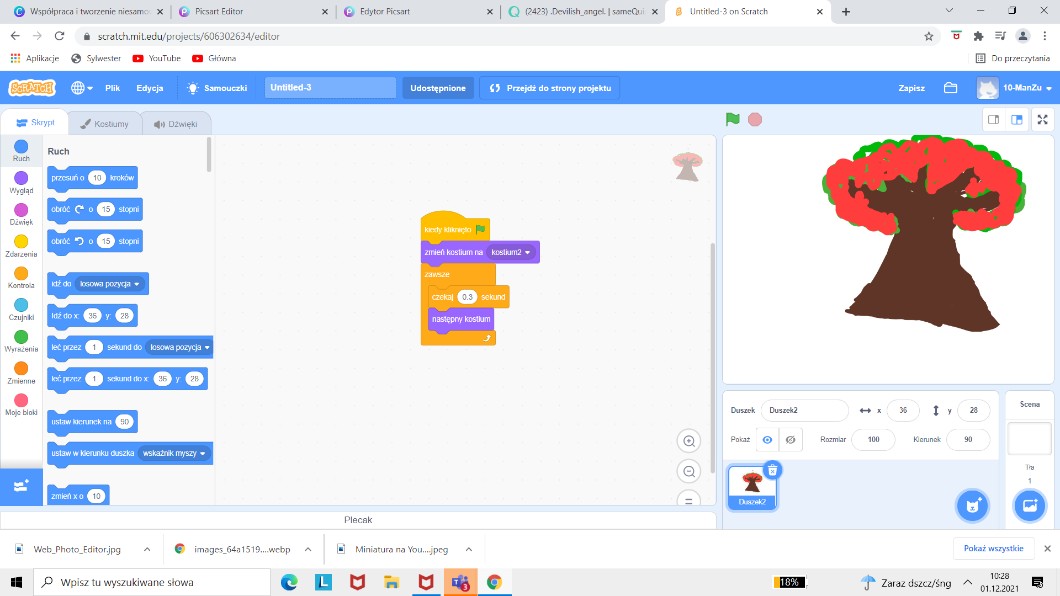Zoom in on the script workspace
The image size is (1060, 596).
tap(688, 441)
